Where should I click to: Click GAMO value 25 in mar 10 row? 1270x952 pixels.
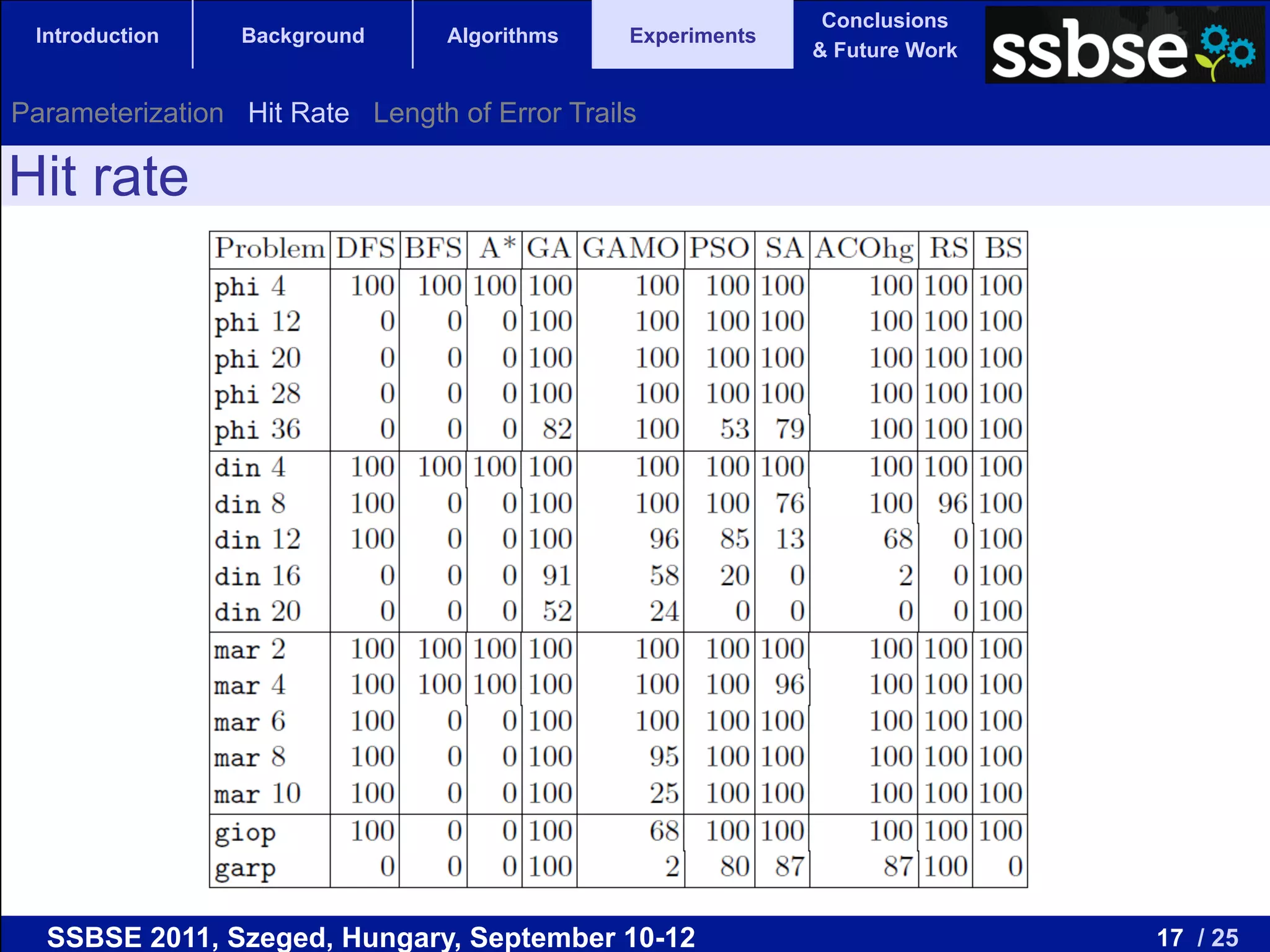665,794
